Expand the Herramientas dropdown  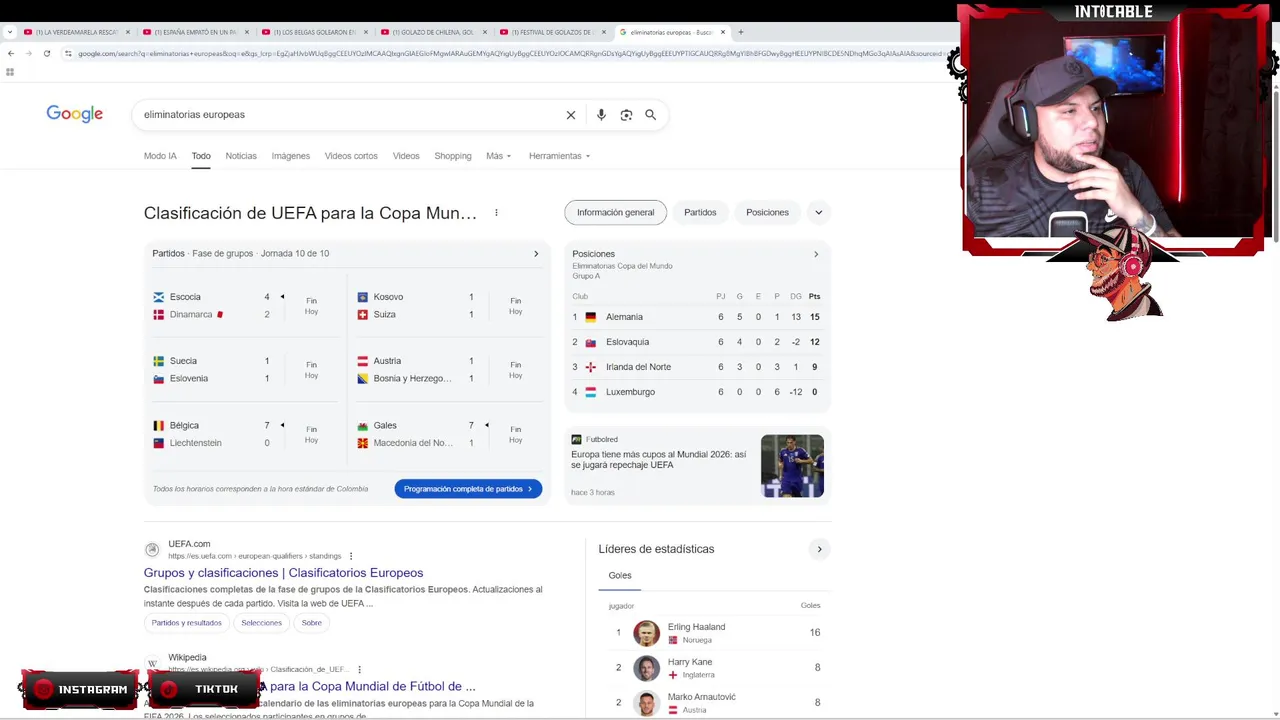tap(559, 156)
